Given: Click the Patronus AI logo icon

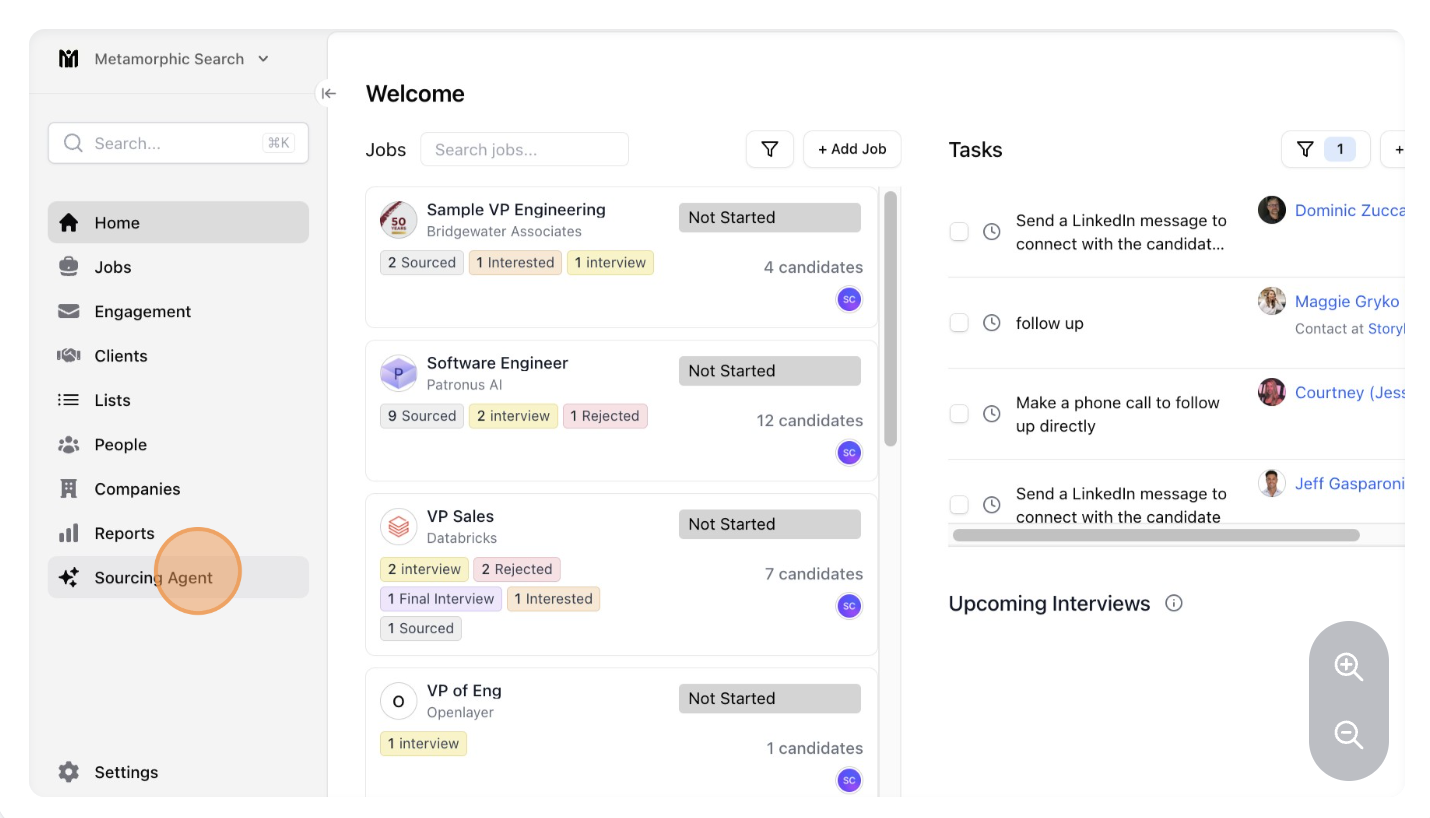Looking at the screenshot, I should click(398, 374).
